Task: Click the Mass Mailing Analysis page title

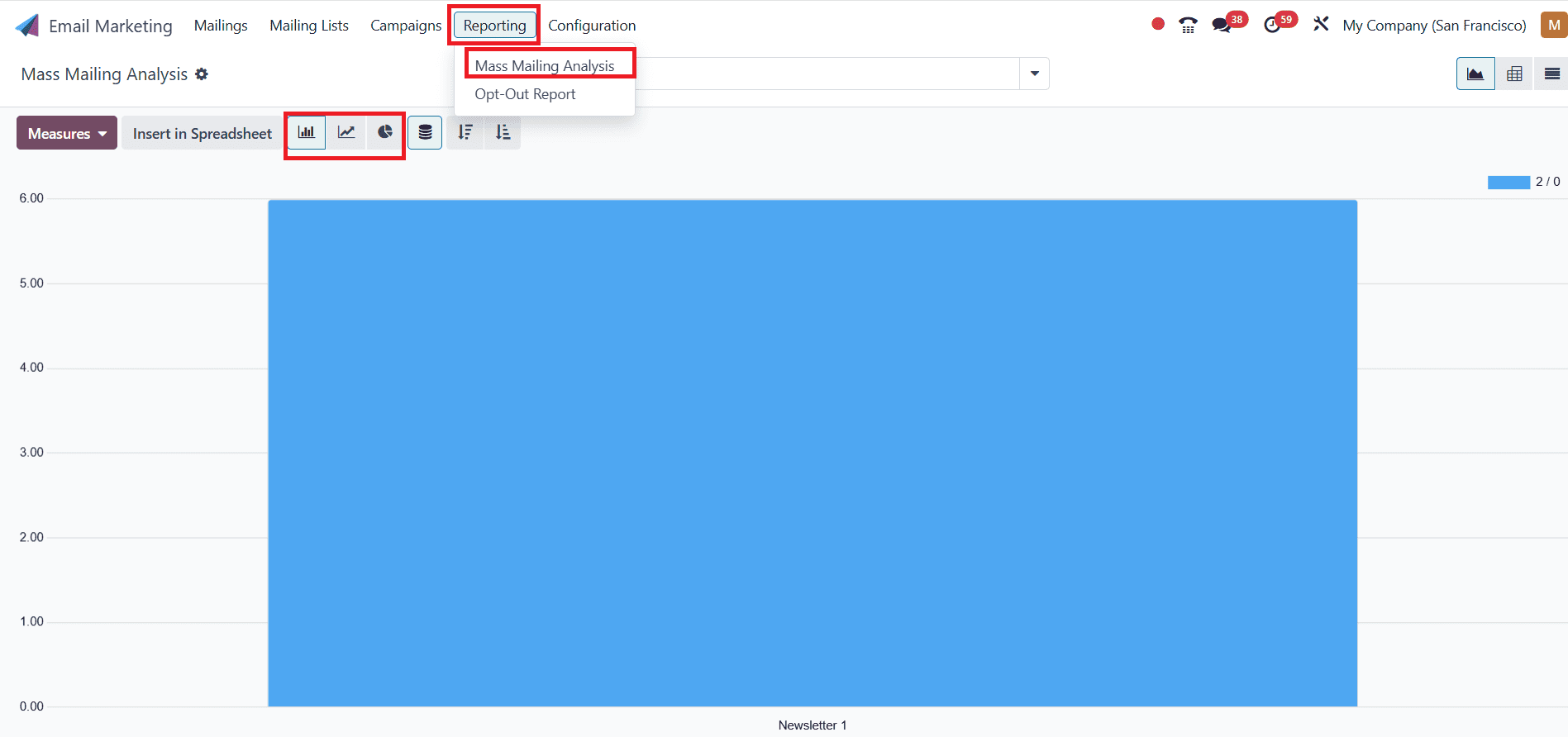Action: point(104,74)
